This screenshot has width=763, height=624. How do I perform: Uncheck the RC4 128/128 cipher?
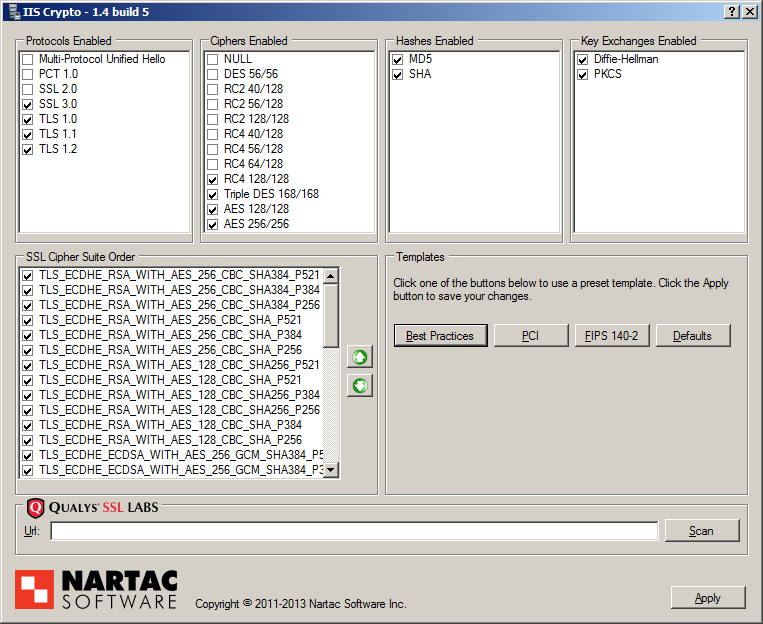[213, 179]
